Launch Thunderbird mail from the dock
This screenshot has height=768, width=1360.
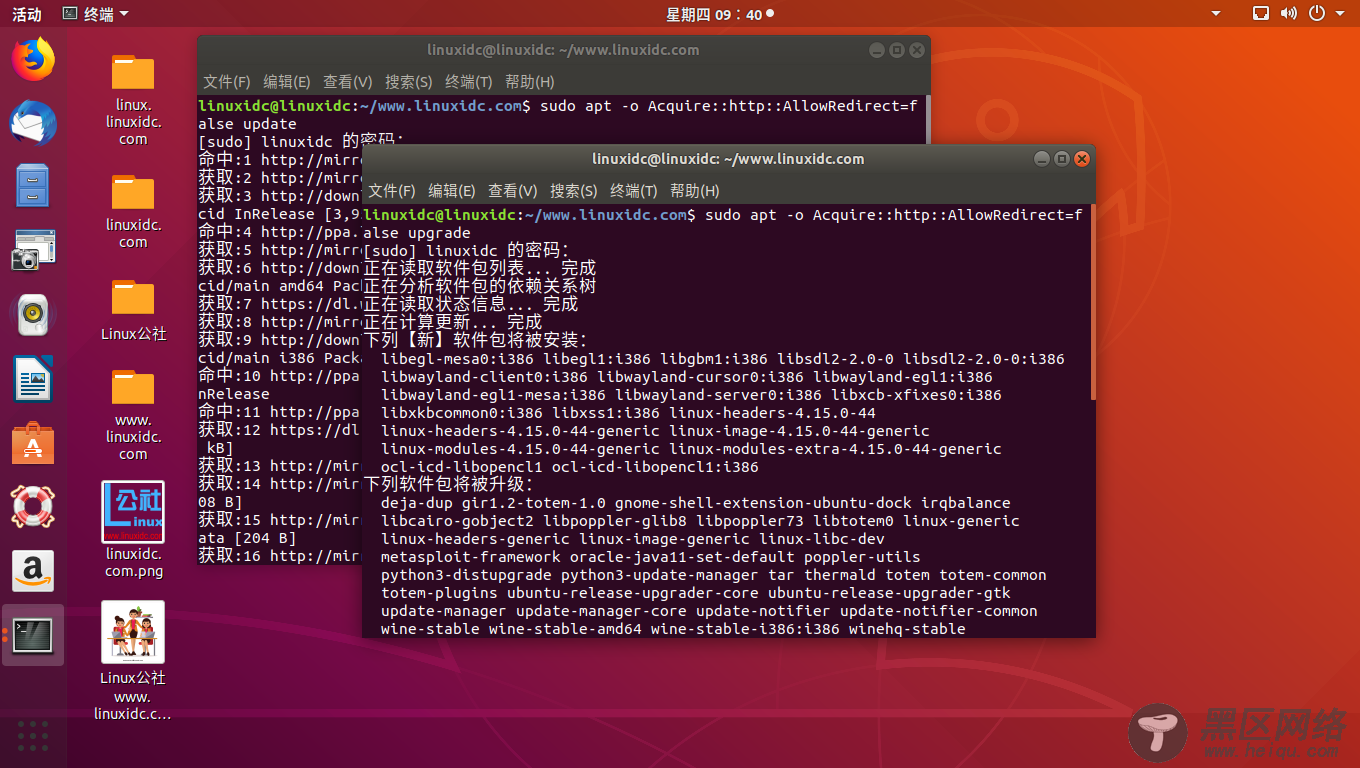click(x=33, y=123)
